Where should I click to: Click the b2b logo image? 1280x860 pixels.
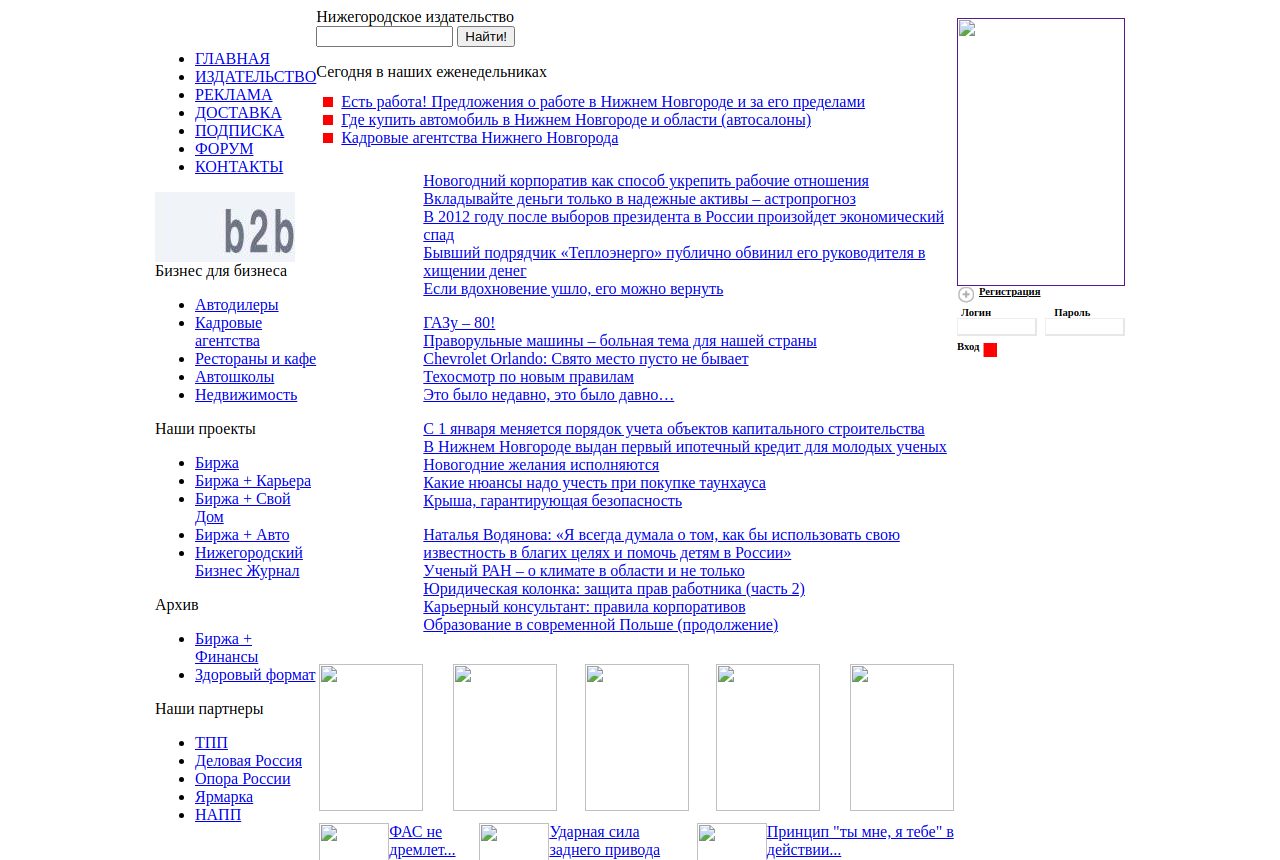point(225,227)
